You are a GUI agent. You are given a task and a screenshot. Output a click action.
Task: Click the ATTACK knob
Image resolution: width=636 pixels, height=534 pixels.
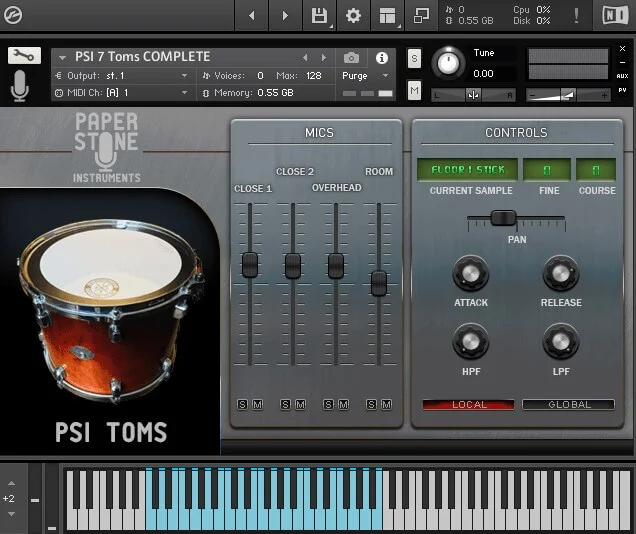point(471,274)
